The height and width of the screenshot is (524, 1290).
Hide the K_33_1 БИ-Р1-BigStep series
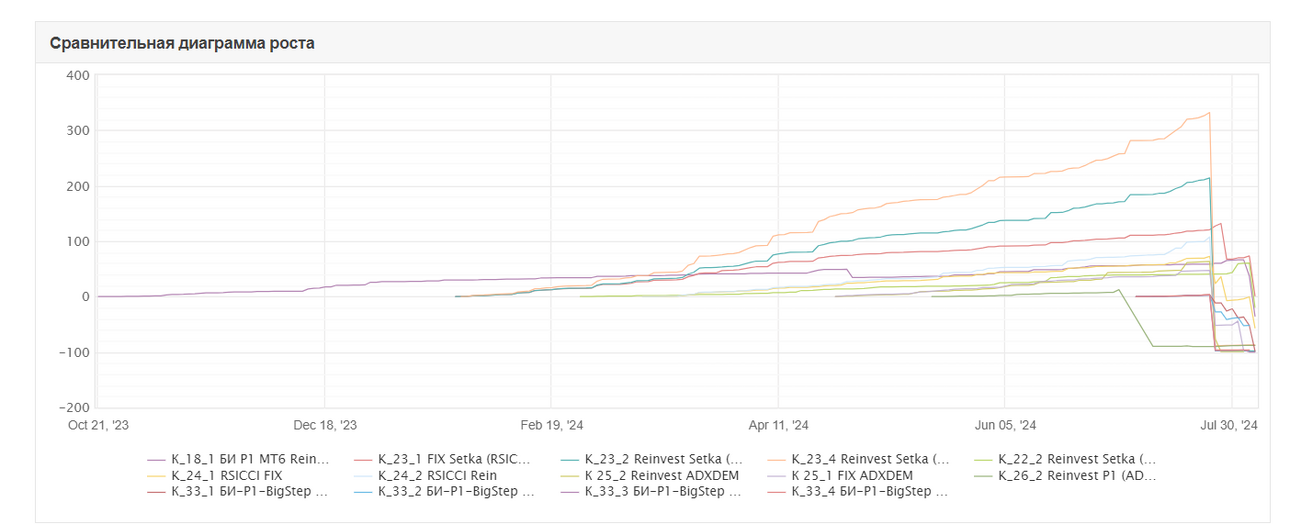(238, 491)
